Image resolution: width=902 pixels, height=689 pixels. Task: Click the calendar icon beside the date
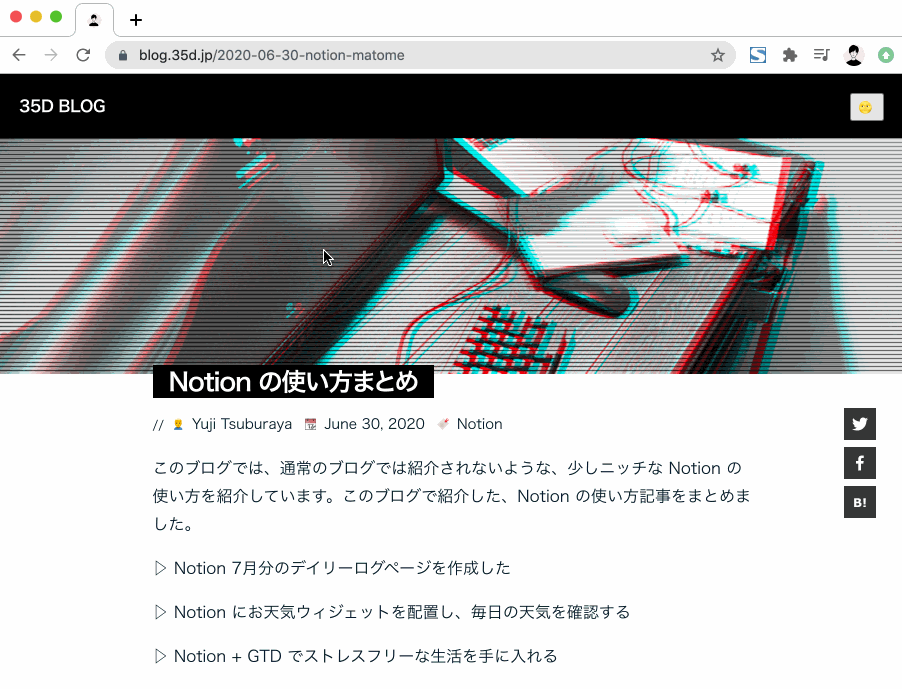[311, 424]
